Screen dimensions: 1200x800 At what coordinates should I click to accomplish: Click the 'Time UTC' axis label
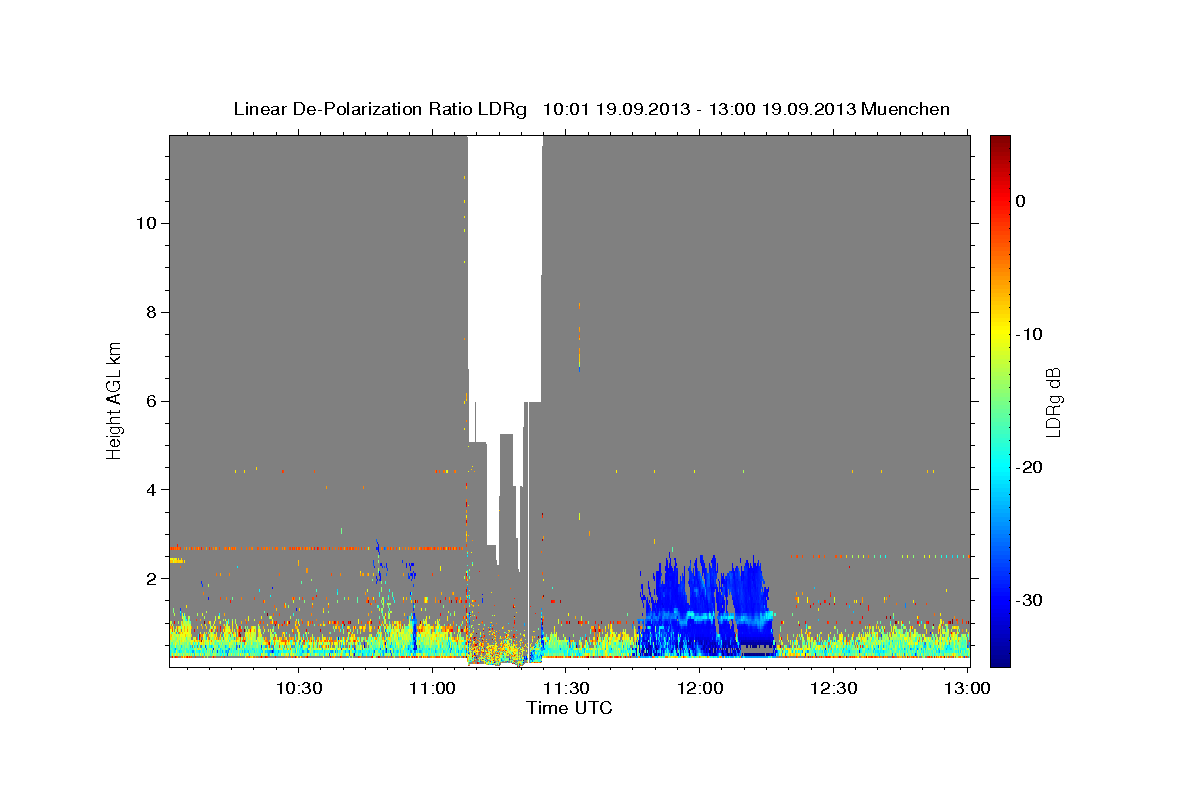(x=570, y=708)
